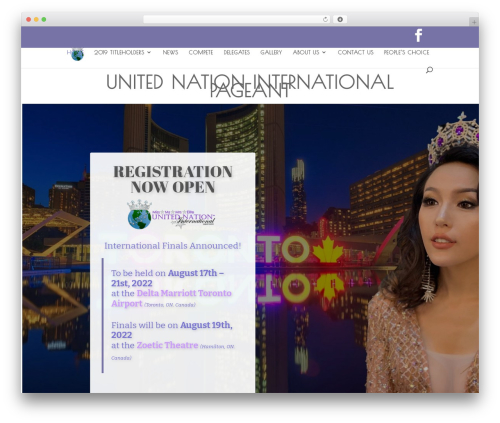The height and width of the screenshot is (423, 500).
Task: Open the Gallery menu item
Action: pyautogui.click(x=271, y=52)
